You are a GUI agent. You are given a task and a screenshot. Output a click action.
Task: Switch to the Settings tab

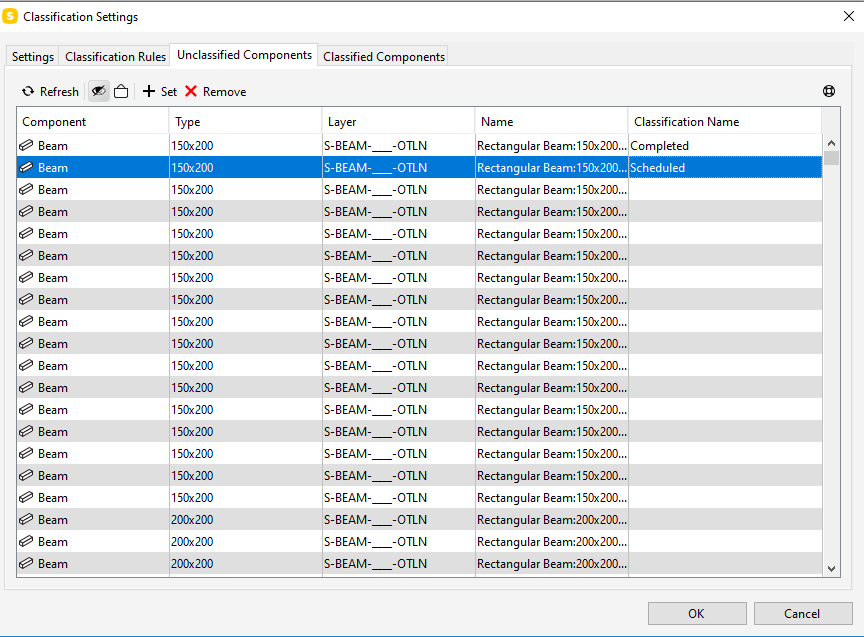pyautogui.click(x=33, y=57)
